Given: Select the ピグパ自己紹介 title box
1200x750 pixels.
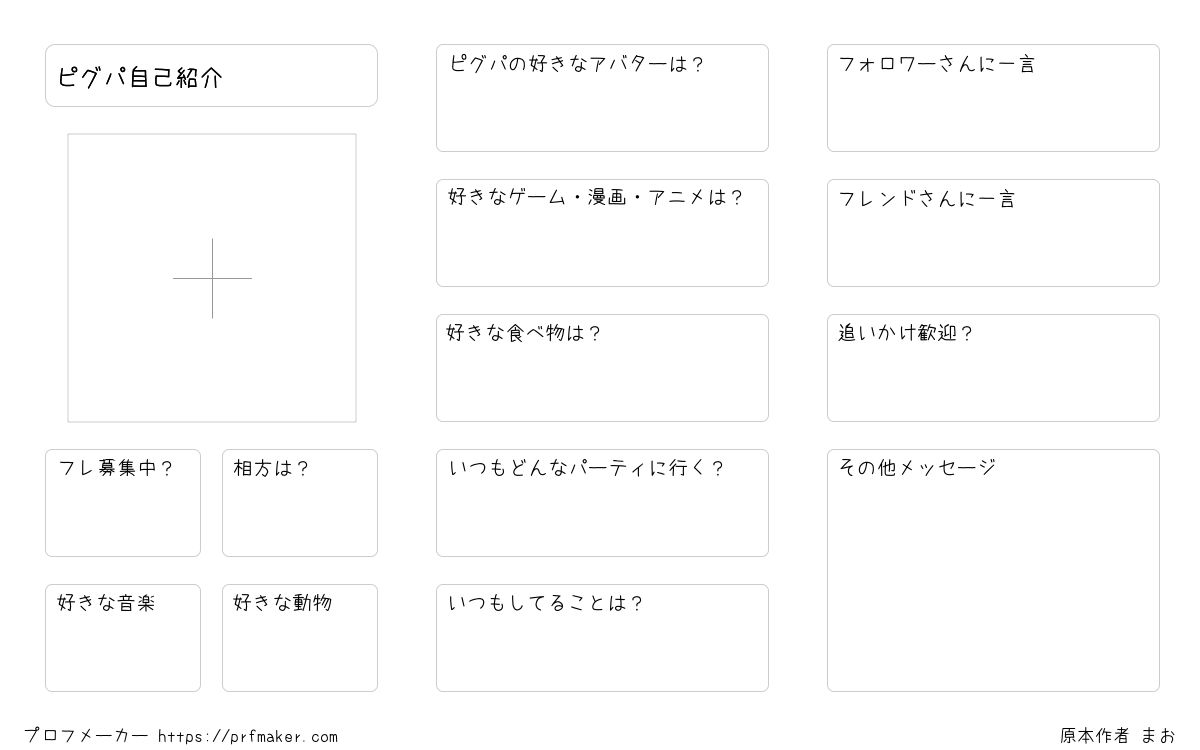Looking at the screenshot, I should pyautogui.click(x=211, y=75).
